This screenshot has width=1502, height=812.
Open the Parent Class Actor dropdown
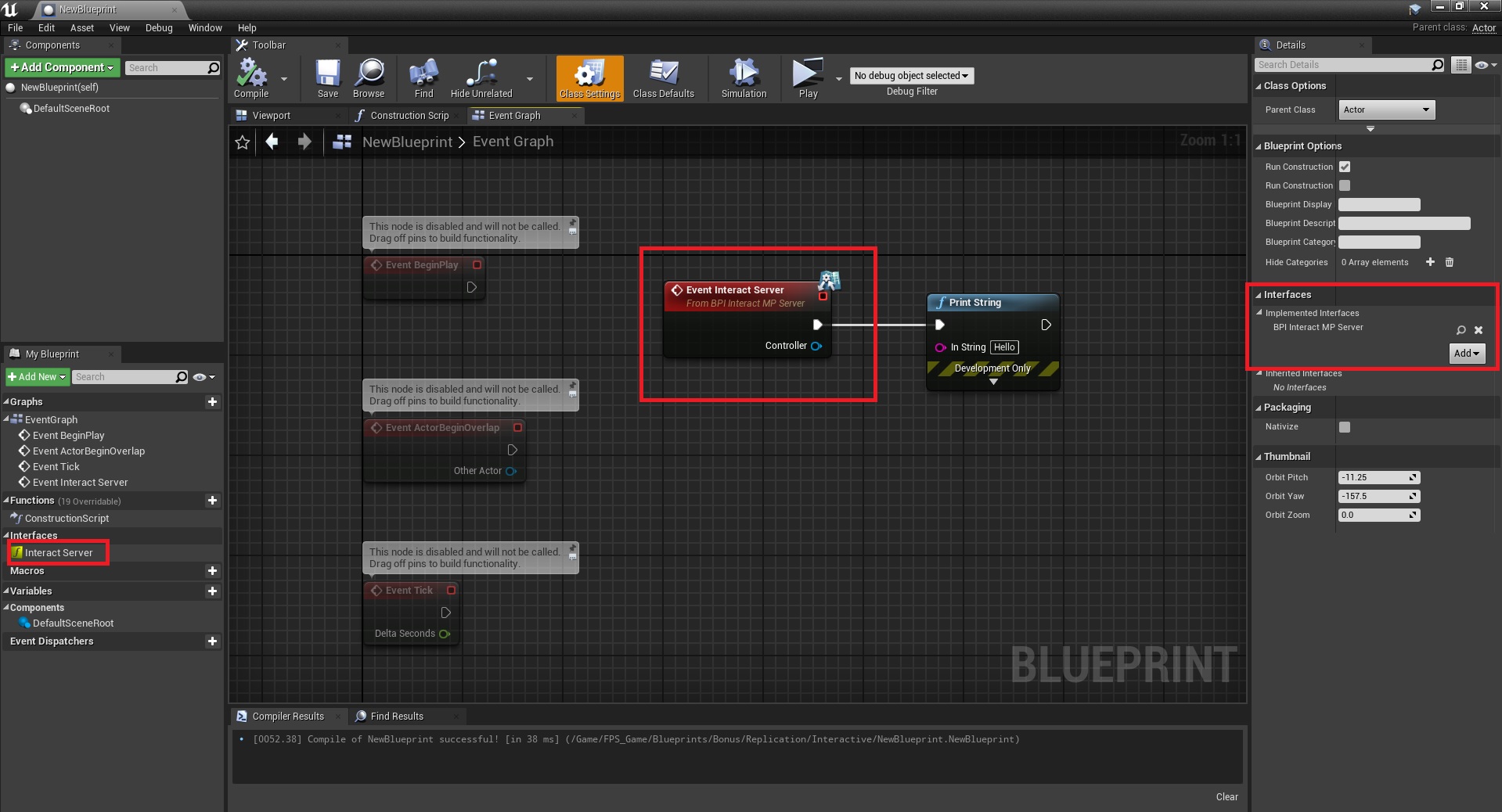click(x=1386, y=110)
